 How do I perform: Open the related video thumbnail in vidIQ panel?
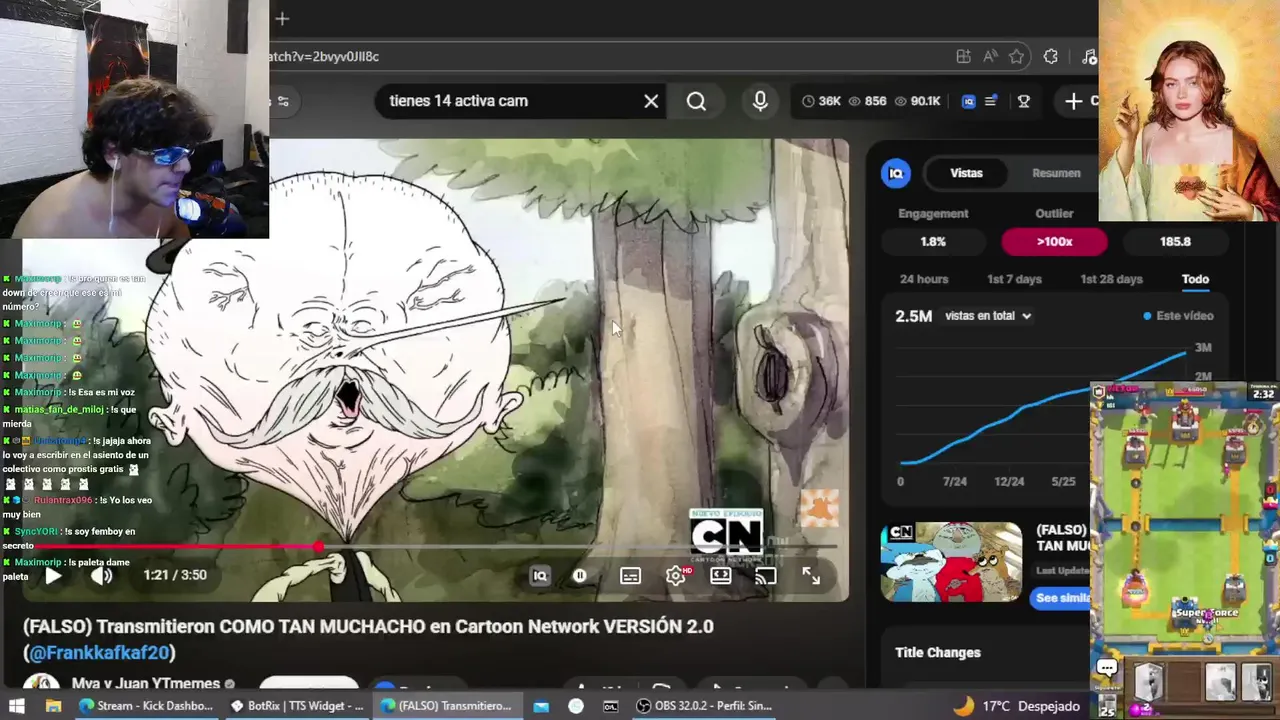click(951, 561)
